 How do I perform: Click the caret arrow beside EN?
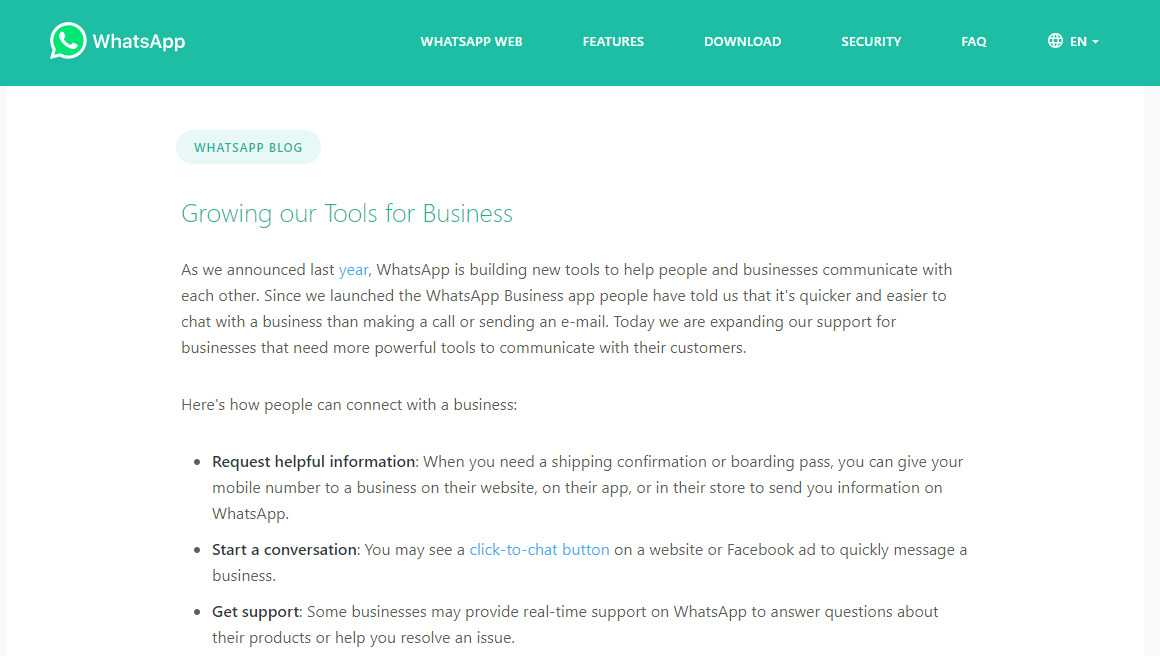[1096, 42]
